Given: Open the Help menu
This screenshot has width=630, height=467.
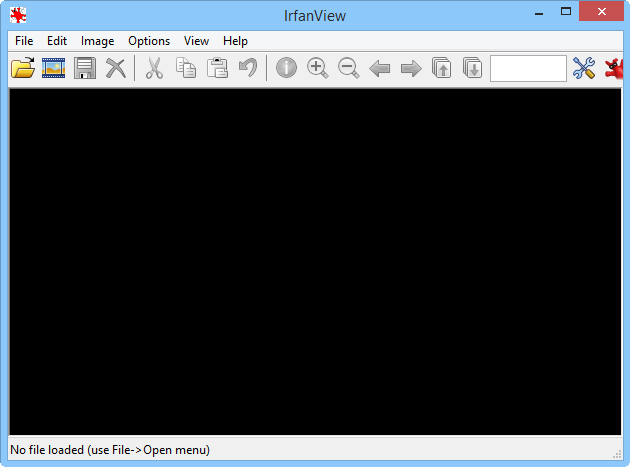Looking at the screenshot, I should point(235,41).
